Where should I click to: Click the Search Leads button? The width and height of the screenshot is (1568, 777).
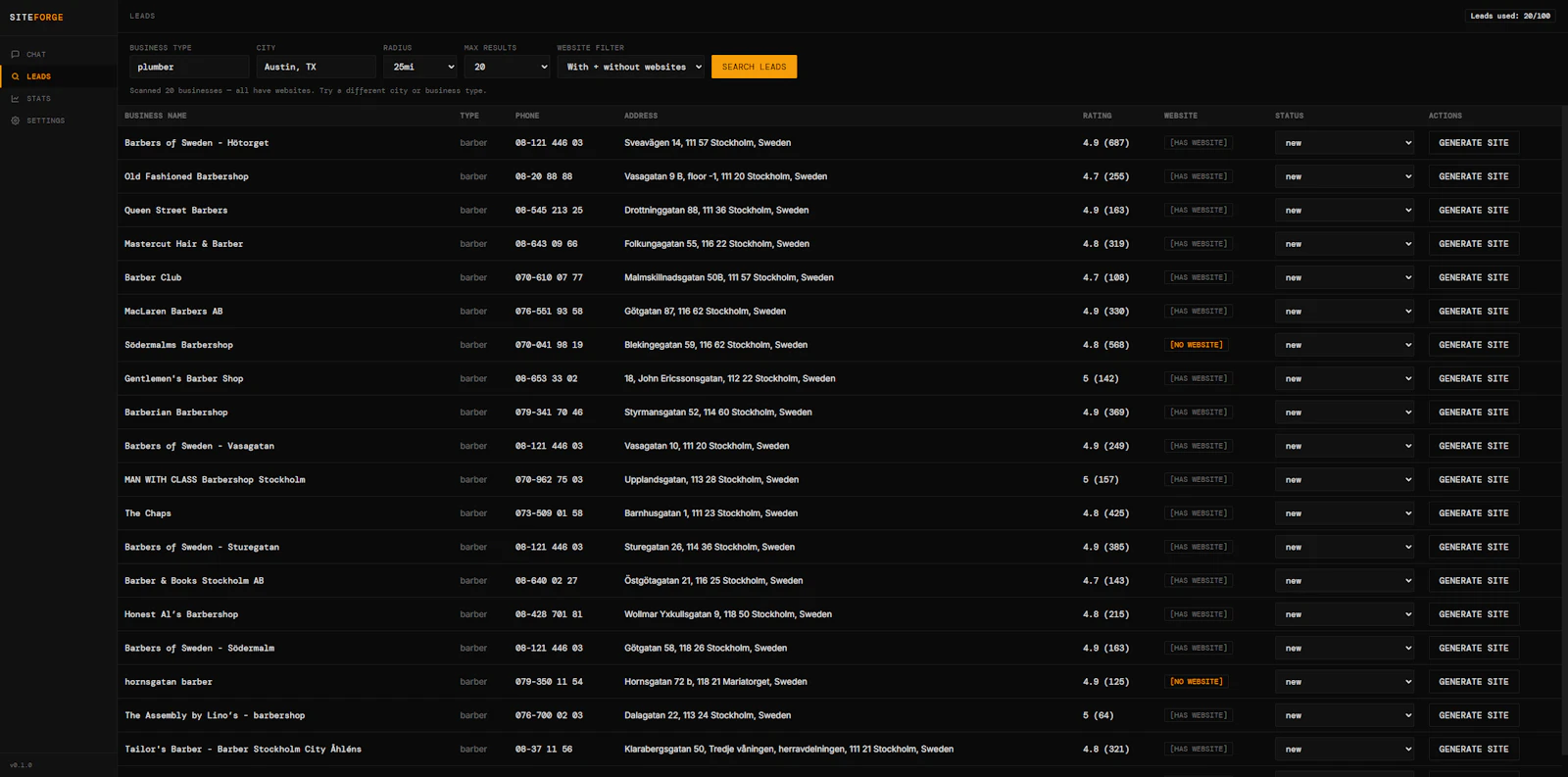coord(754,67)
